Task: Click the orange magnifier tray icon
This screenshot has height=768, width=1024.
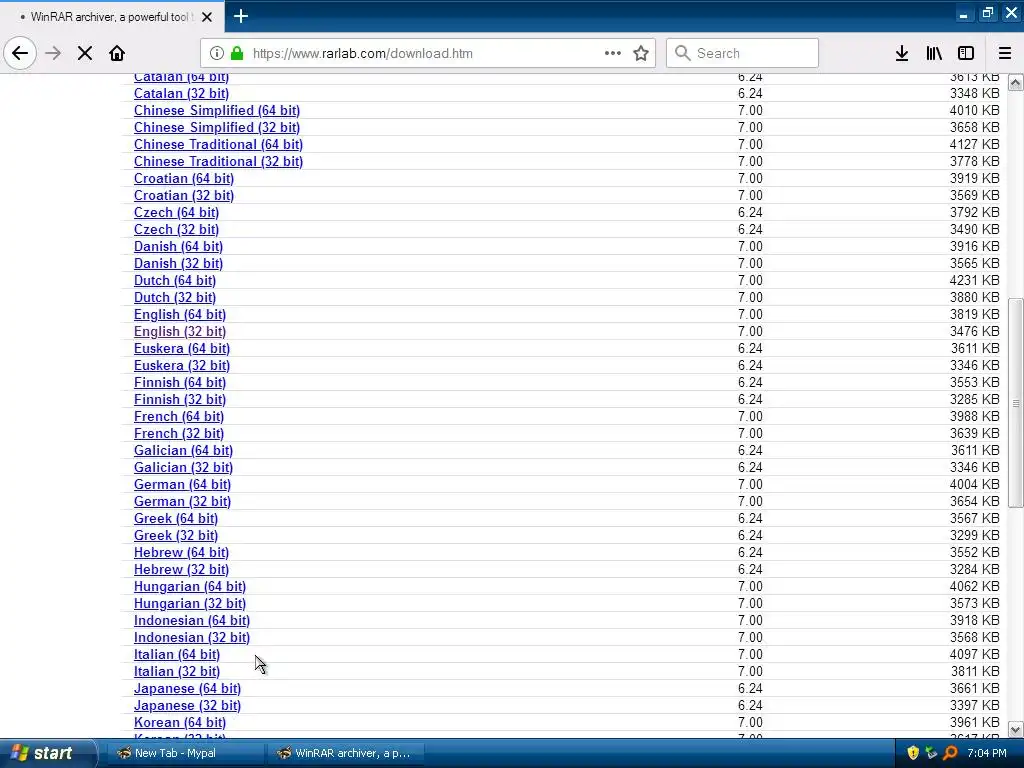Action: [950, 753]
